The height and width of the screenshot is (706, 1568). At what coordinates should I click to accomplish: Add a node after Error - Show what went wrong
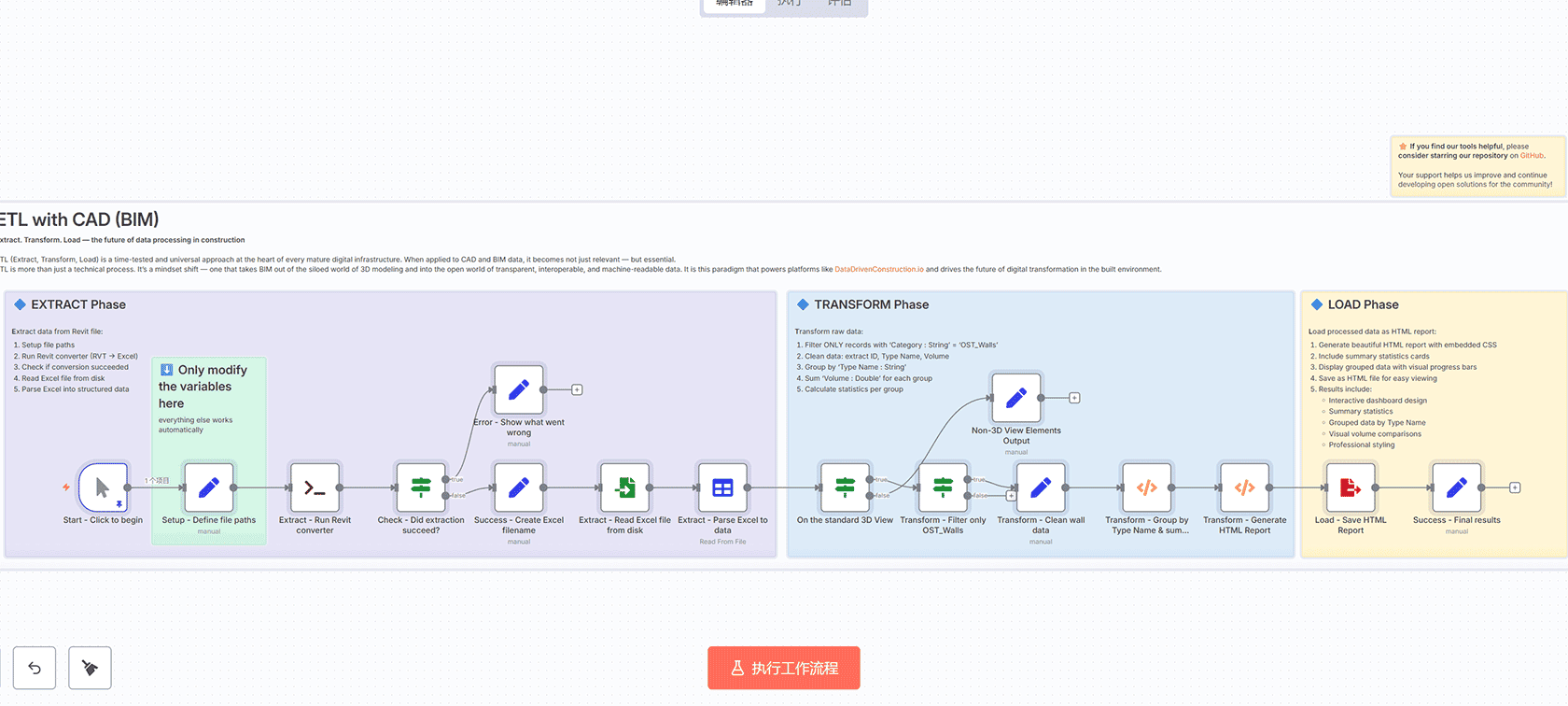pos(577,389)
